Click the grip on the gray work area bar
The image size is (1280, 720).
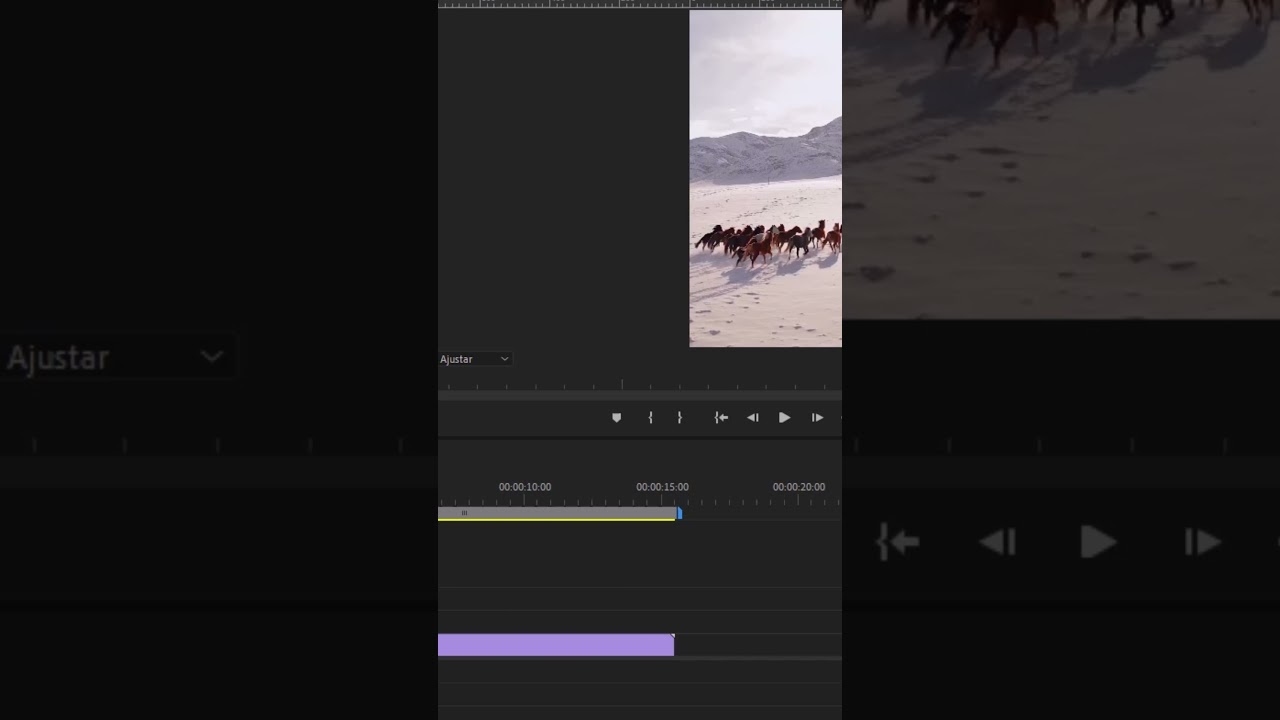click(x=464, y=513)
